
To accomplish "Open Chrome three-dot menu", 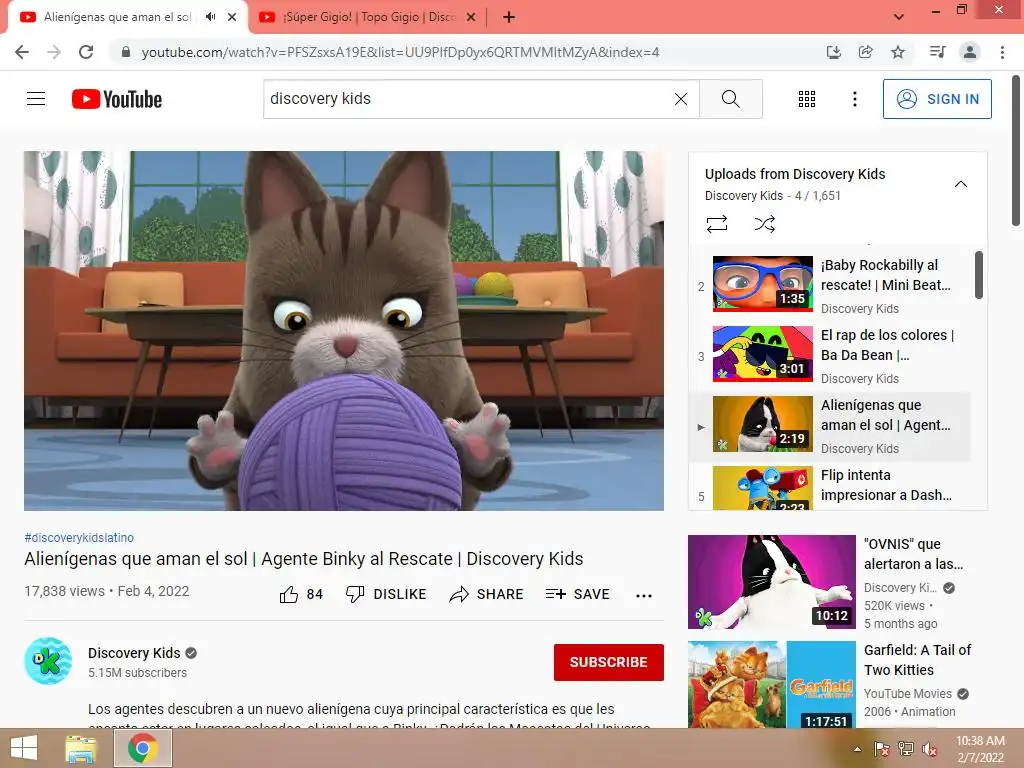I will click(x=1002, y=52).
